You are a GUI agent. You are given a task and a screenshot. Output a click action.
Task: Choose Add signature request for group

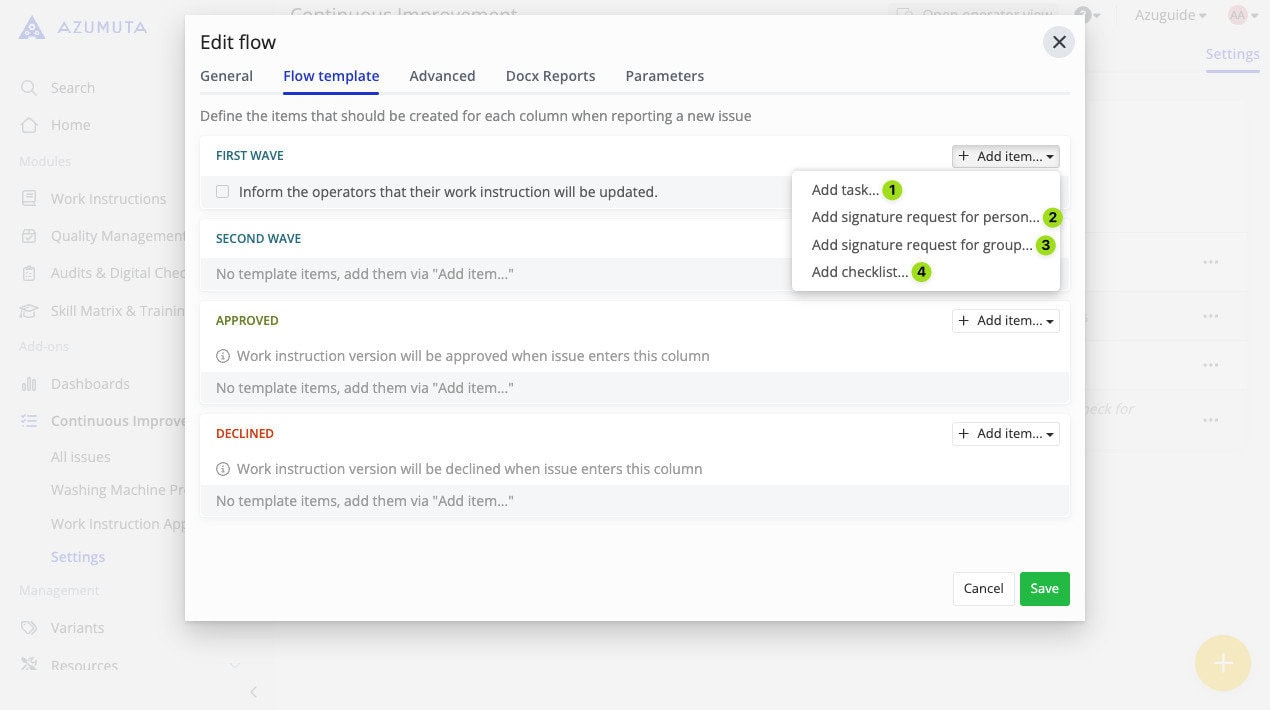point(921,245)
